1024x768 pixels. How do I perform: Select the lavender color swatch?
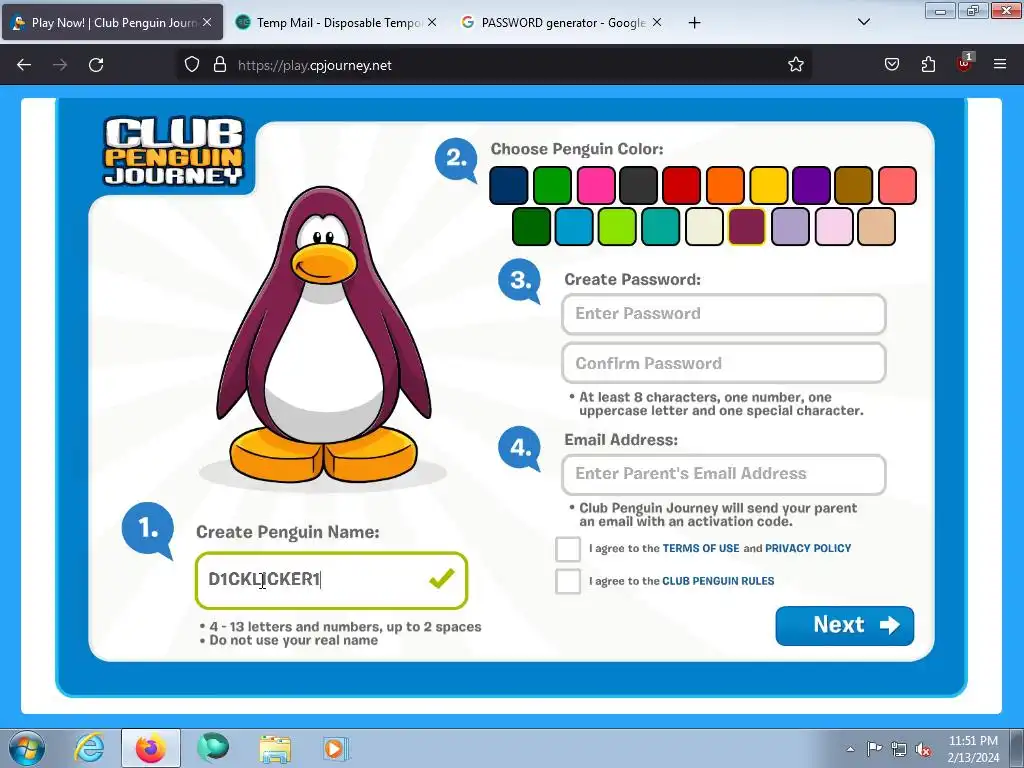(x=790, y=227)
